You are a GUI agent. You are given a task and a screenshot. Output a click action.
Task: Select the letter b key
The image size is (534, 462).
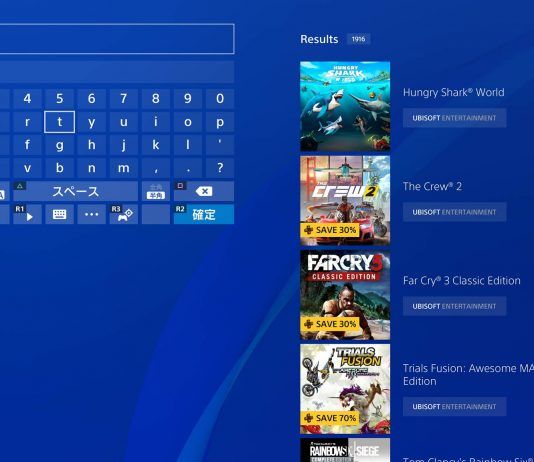click(x=59, y=168)
